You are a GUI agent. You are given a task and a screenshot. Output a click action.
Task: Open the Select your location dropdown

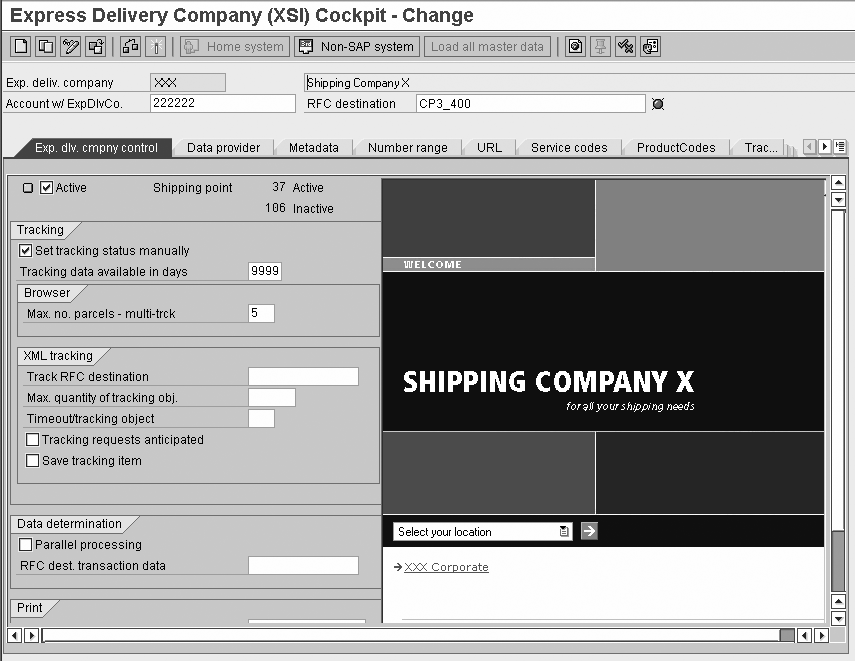click(483, 532)
